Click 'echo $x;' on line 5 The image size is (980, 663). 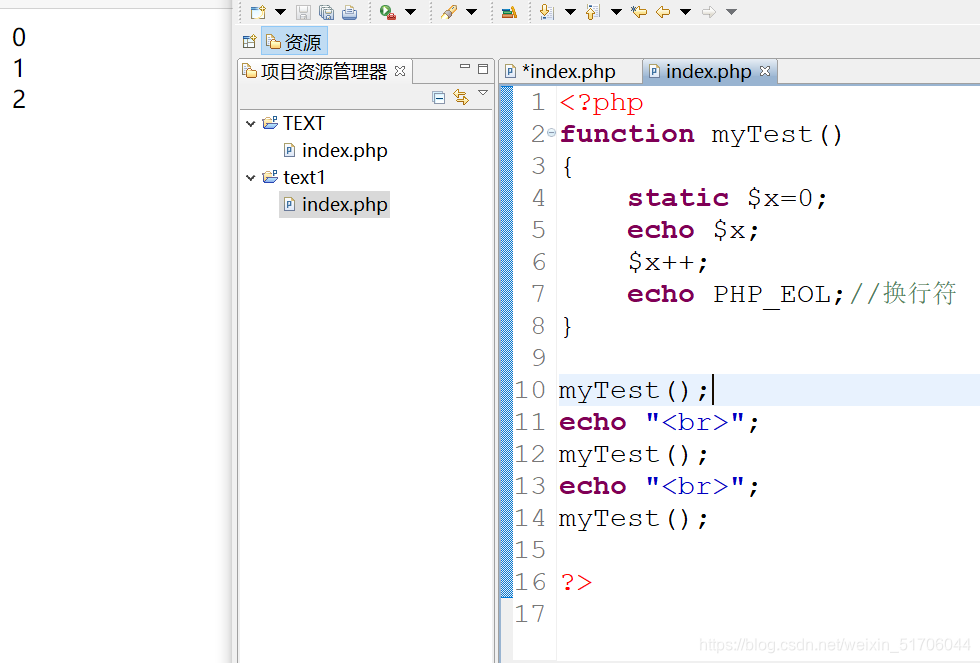(x=694, y=230)
